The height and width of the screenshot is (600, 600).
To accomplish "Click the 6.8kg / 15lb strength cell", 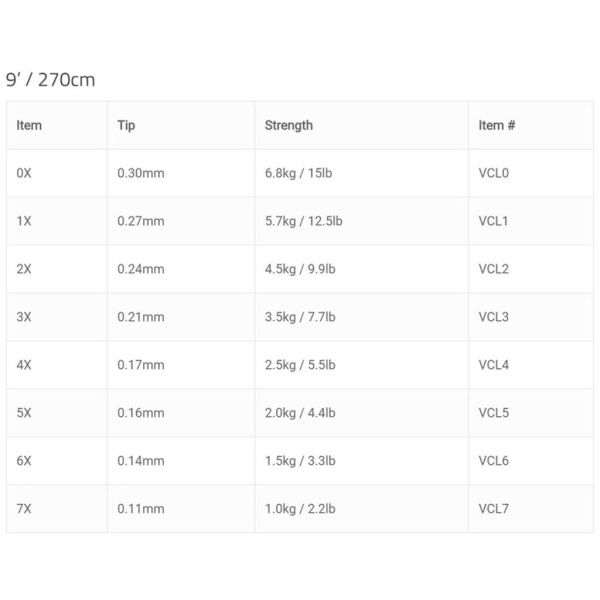I will [x=298, y=173].
